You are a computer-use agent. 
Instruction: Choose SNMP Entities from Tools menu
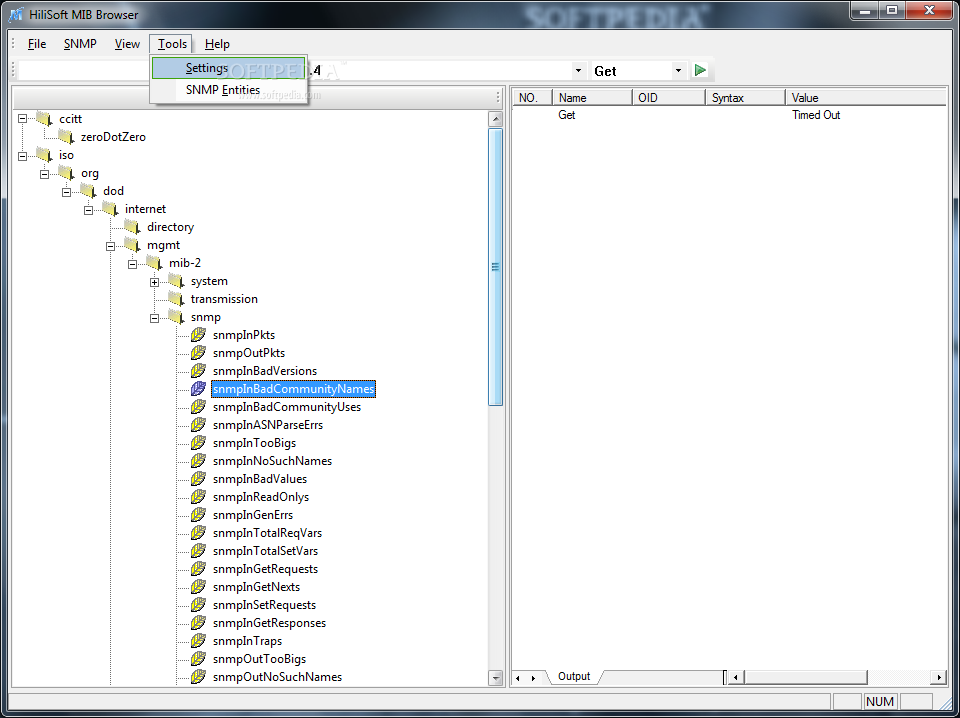pyautogui.click(x=228, y=90)
